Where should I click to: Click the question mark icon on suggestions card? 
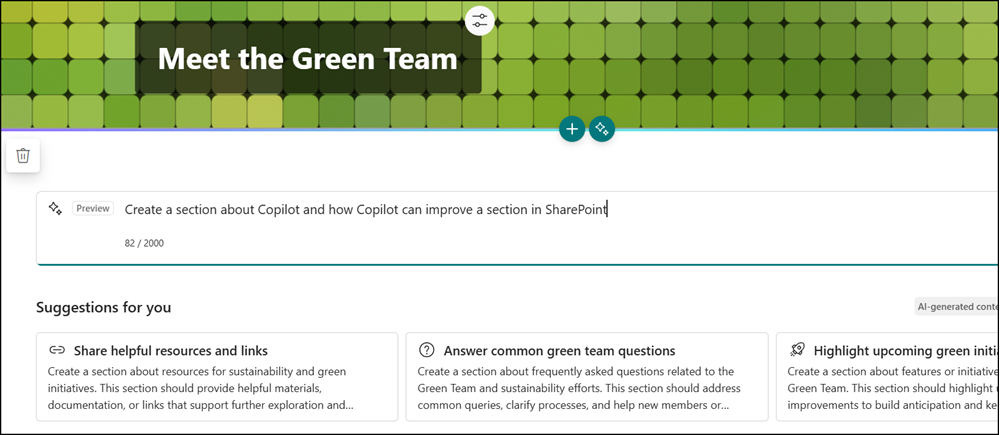click(x=427, y=350)
